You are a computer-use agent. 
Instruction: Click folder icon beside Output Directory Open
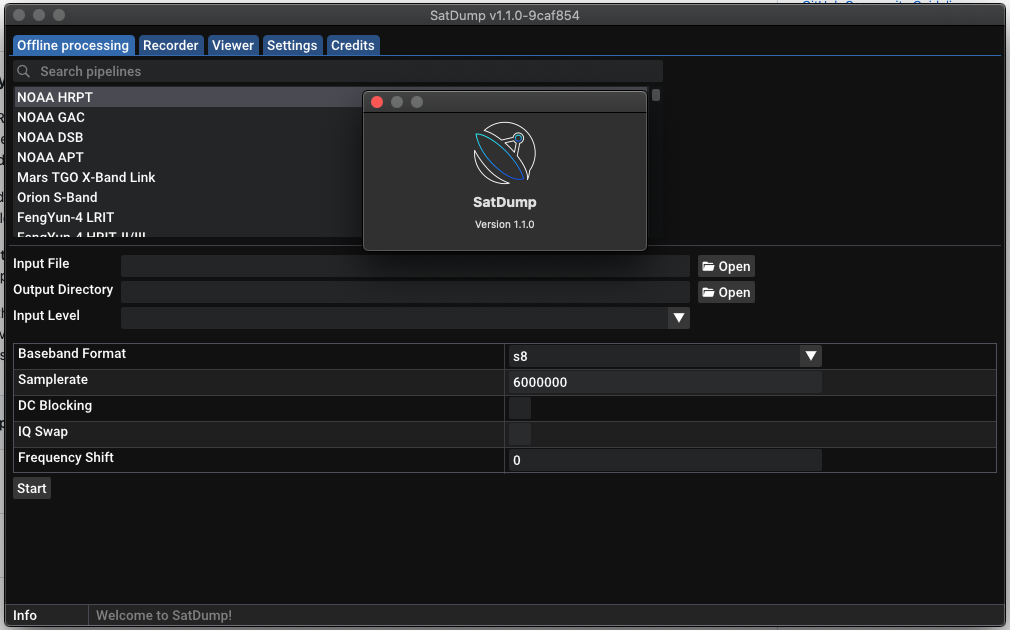coord(709,292)
